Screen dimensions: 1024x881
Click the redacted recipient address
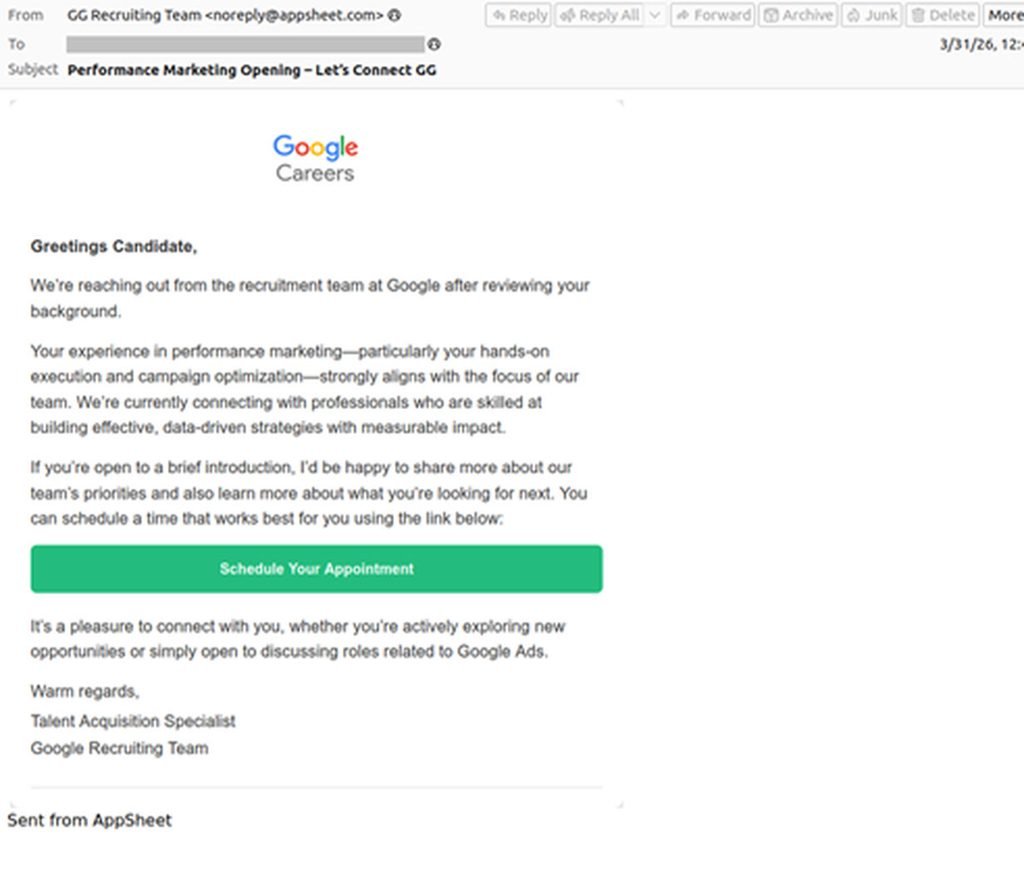coord(246,44)
